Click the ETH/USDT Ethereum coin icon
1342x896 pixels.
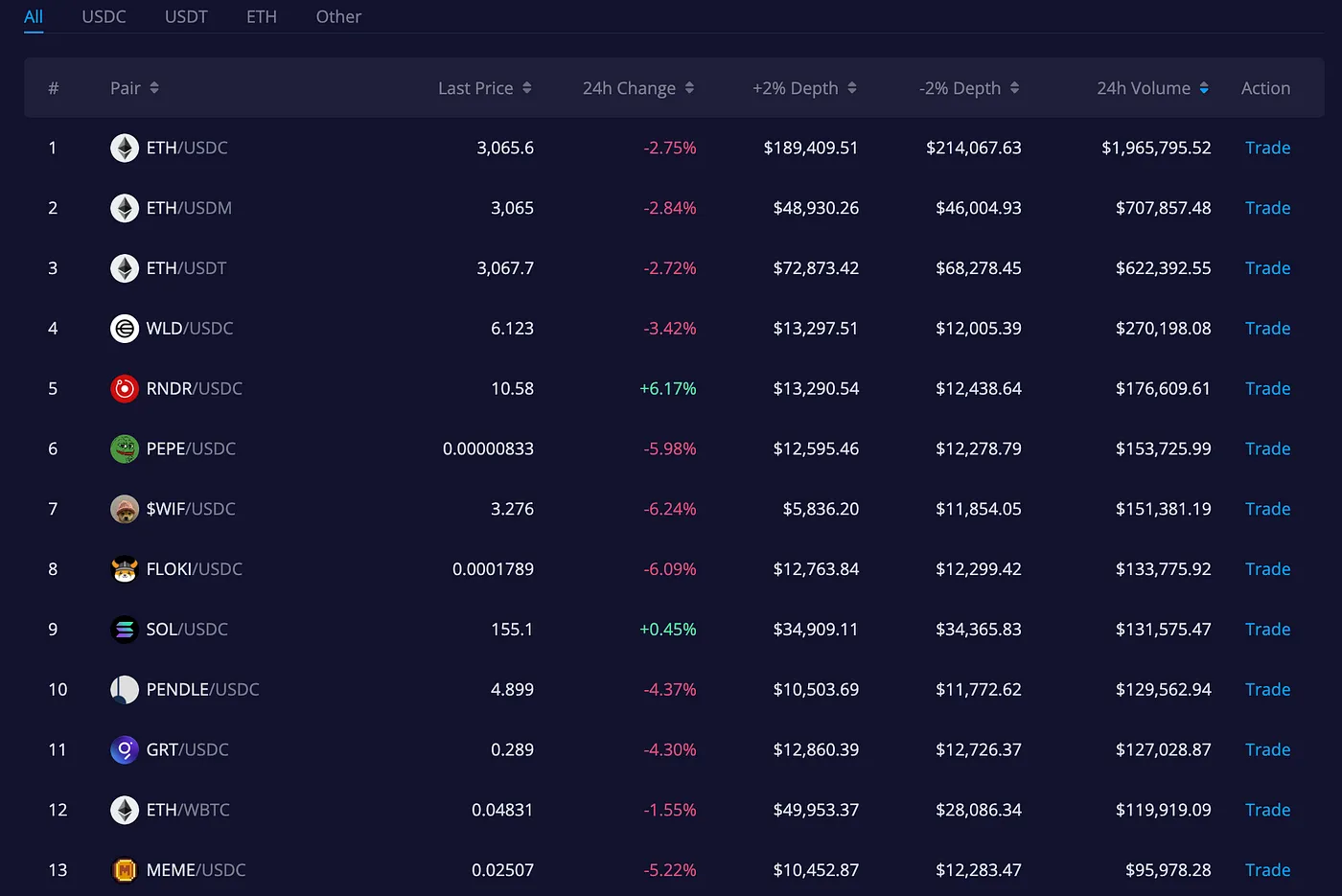125,268
